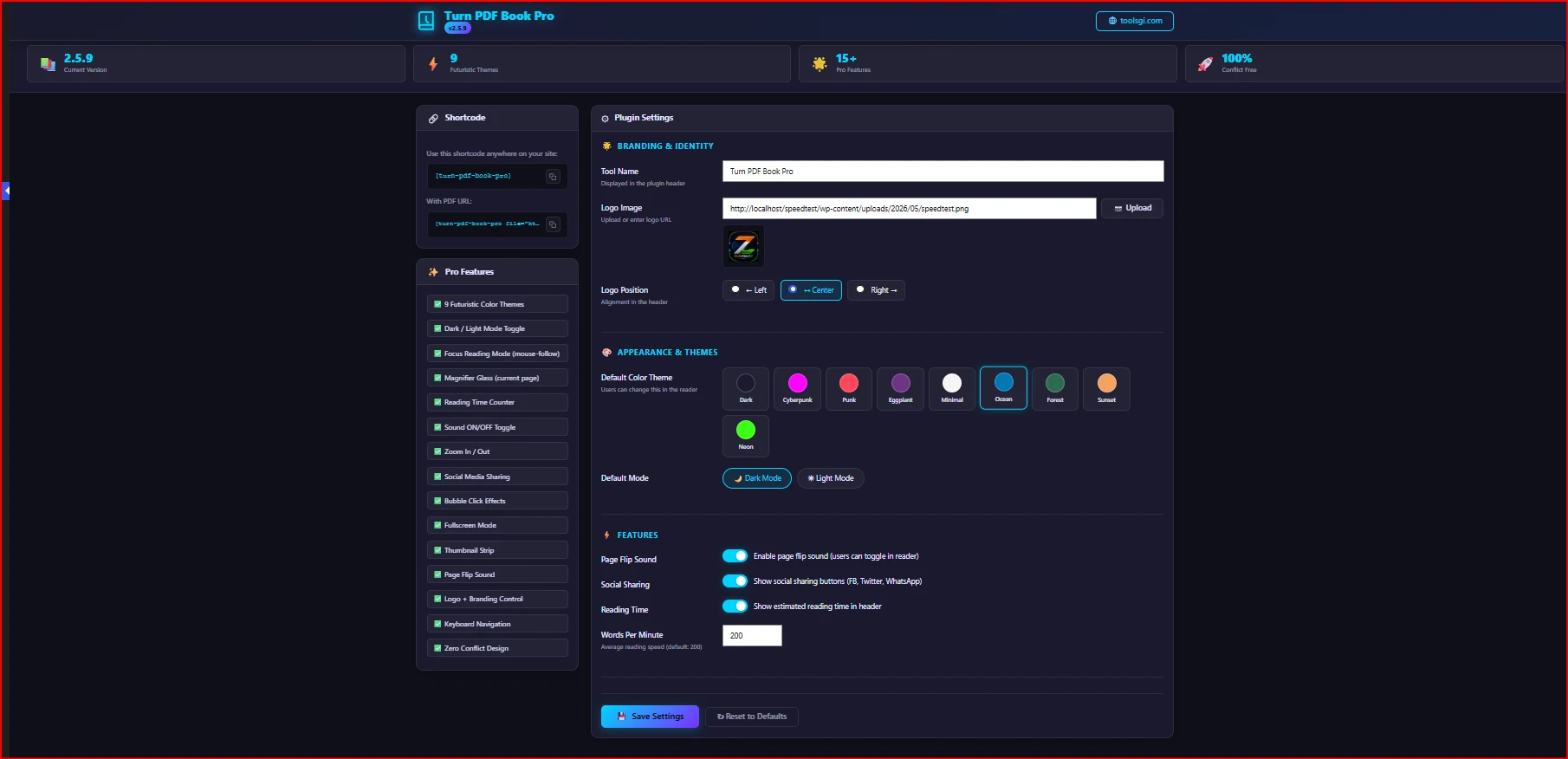Image resolution: width=1568 pixels, height=759 pixels.
Task: Click the Page Flip Sound list item
Action: coord(497,574)
